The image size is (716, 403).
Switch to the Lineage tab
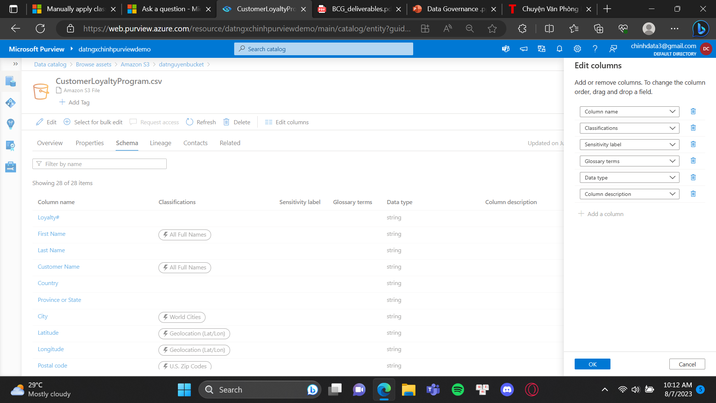(x=160, y=143)
